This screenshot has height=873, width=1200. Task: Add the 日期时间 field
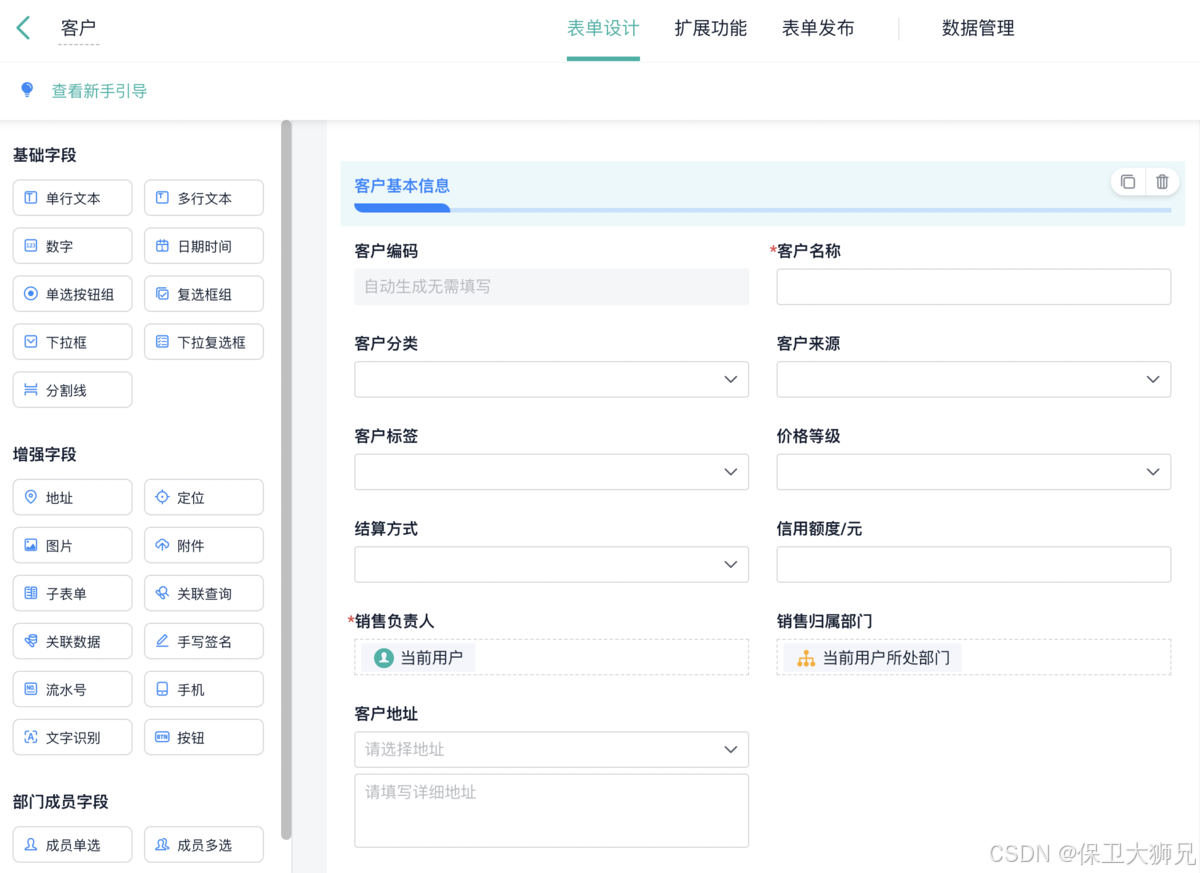click(x=204, y=246)
